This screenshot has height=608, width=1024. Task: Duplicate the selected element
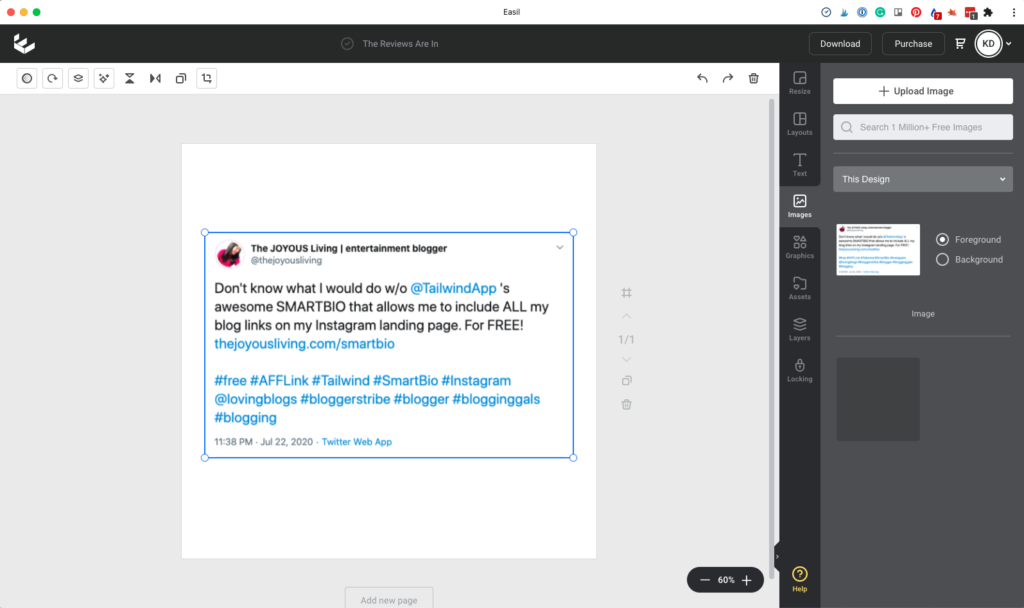click(181, 78)
